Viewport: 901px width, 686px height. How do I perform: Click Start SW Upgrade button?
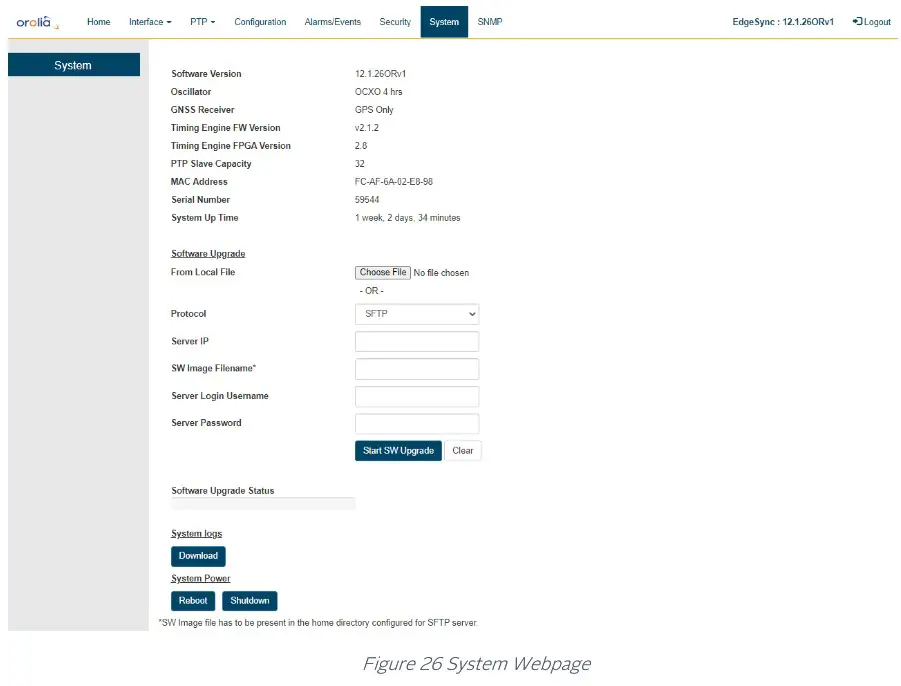(398, 451)
